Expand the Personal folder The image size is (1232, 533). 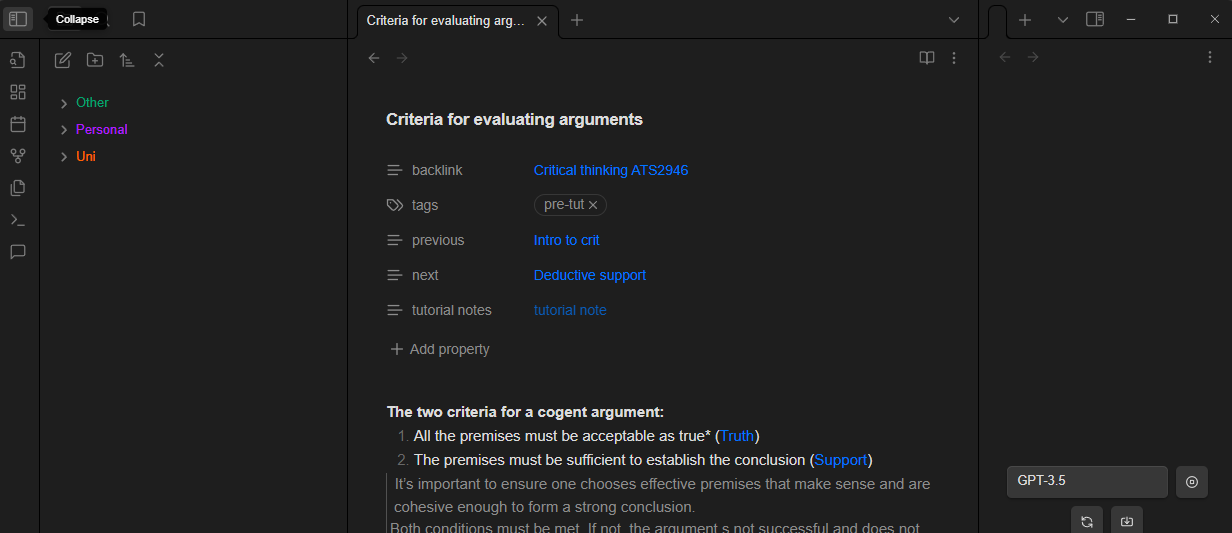101,129
